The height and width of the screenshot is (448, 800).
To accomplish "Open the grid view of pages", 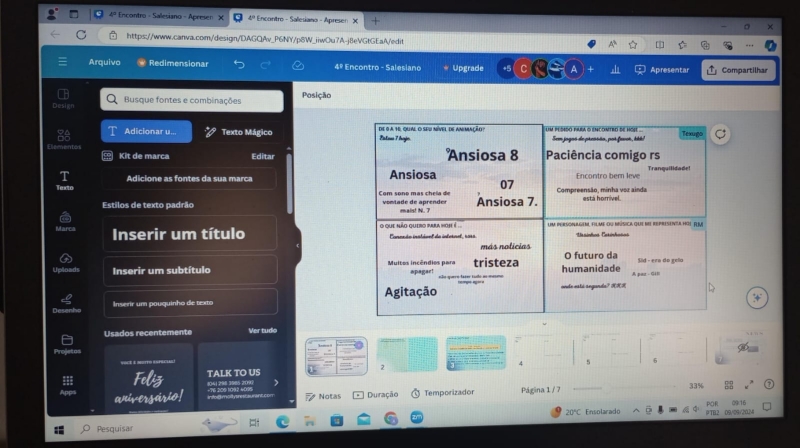I will pyautogui.click(x=728, y=385).
